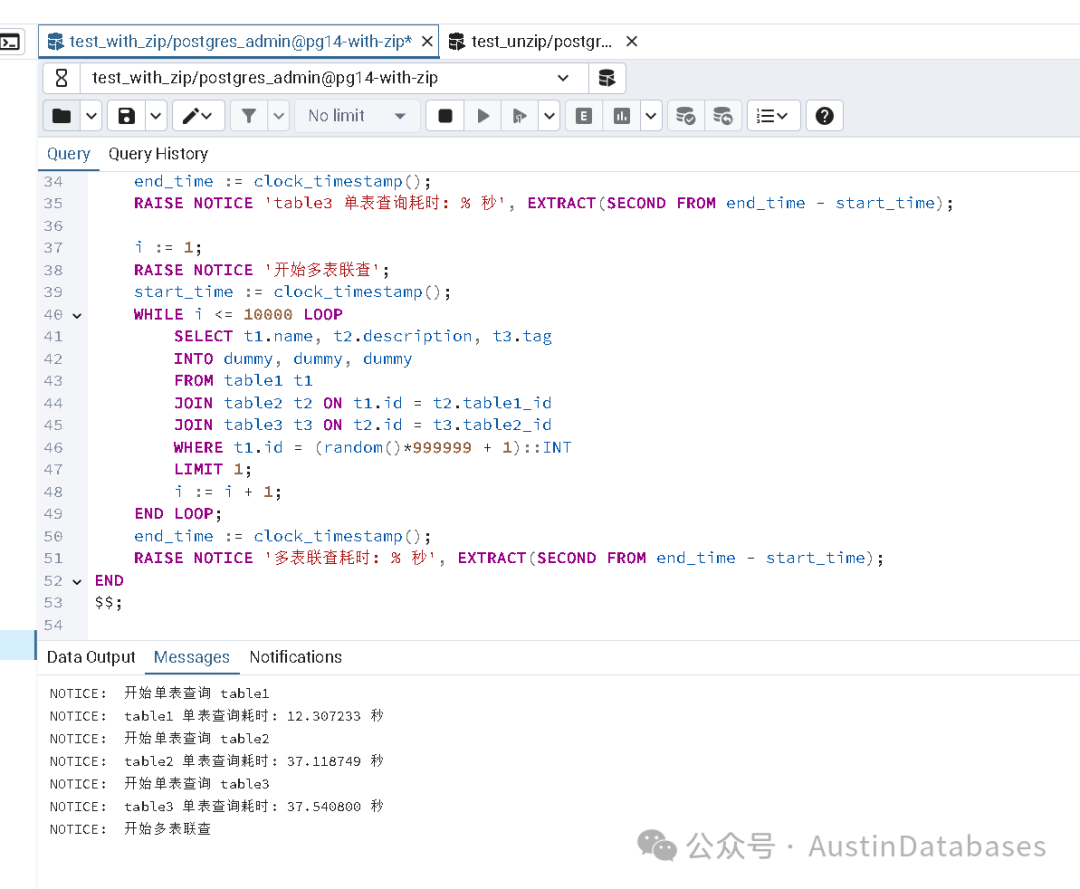This screenshot has width=1080, height=889.
Task: Click the 'table1 单表查询耗时: 12.307233 秒' notice message
Action: coord(253,716)
